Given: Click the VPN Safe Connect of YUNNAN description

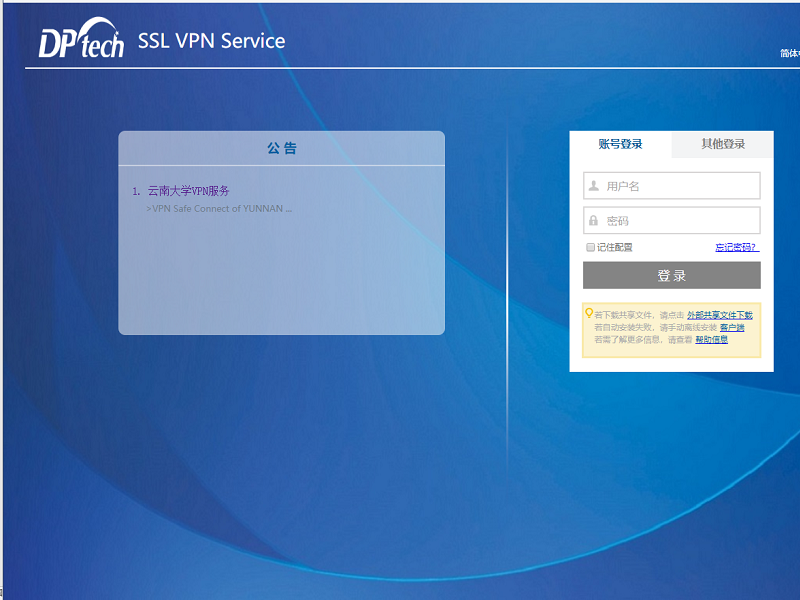Looking at the screenshot, I should click(219, 209).
